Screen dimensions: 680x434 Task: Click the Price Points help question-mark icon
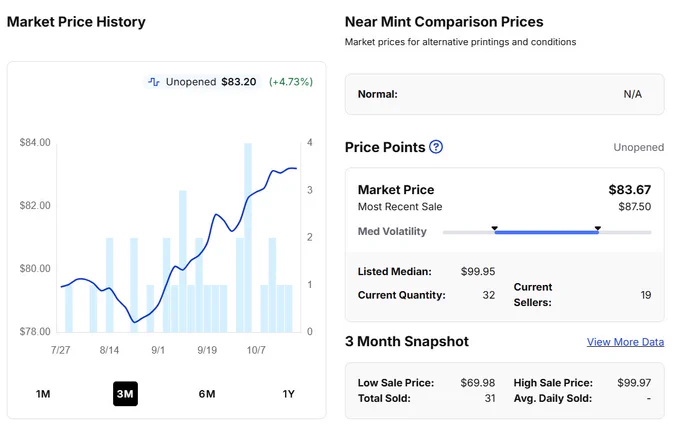[x=436, y=147]
